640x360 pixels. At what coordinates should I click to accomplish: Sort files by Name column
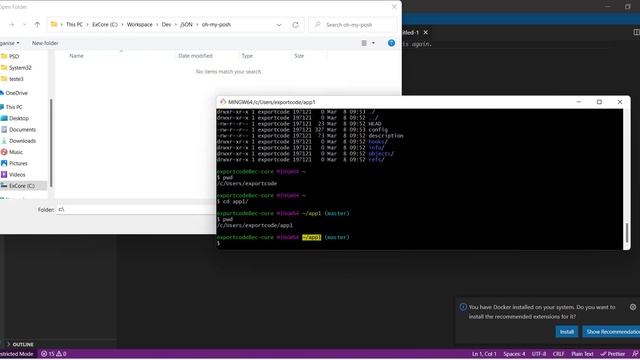(x=76, y=56)
